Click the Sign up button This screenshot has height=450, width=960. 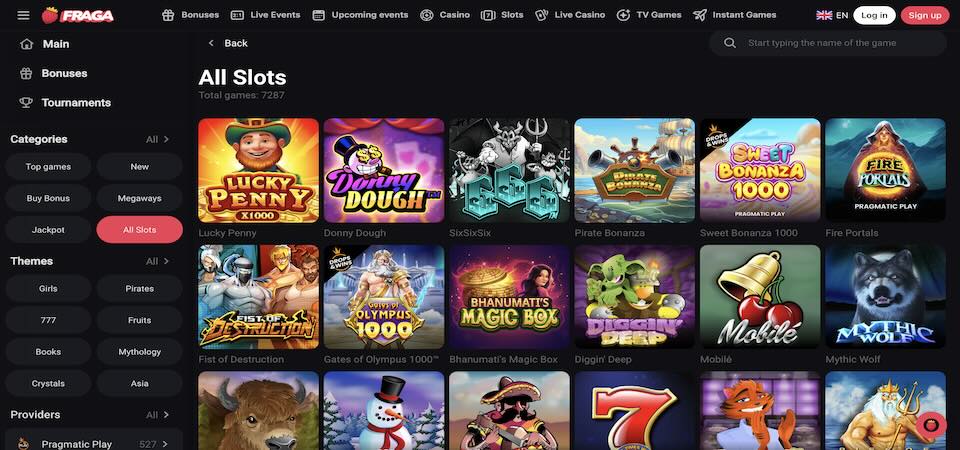click(924, 15)
